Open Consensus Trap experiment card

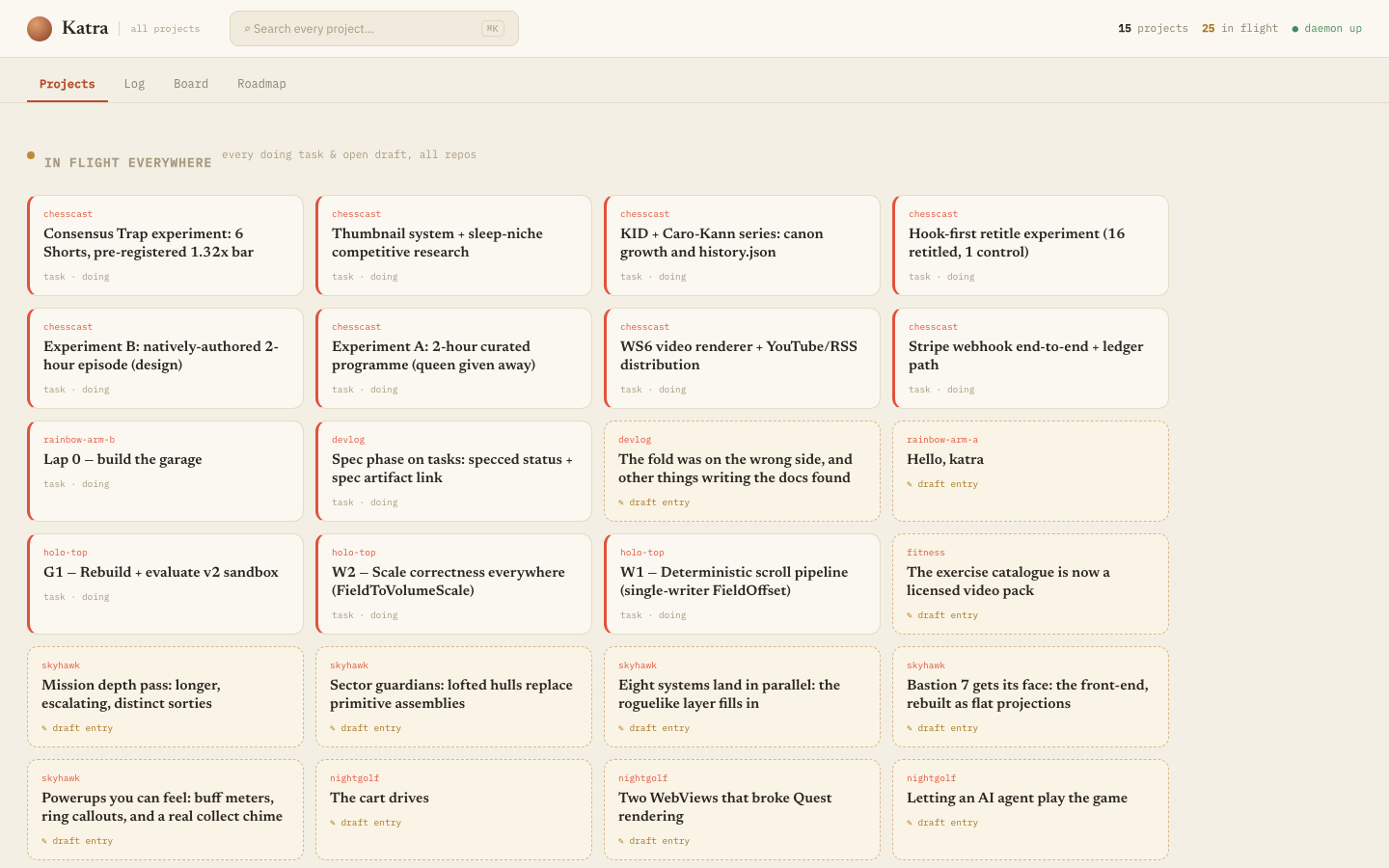[165, 245]
